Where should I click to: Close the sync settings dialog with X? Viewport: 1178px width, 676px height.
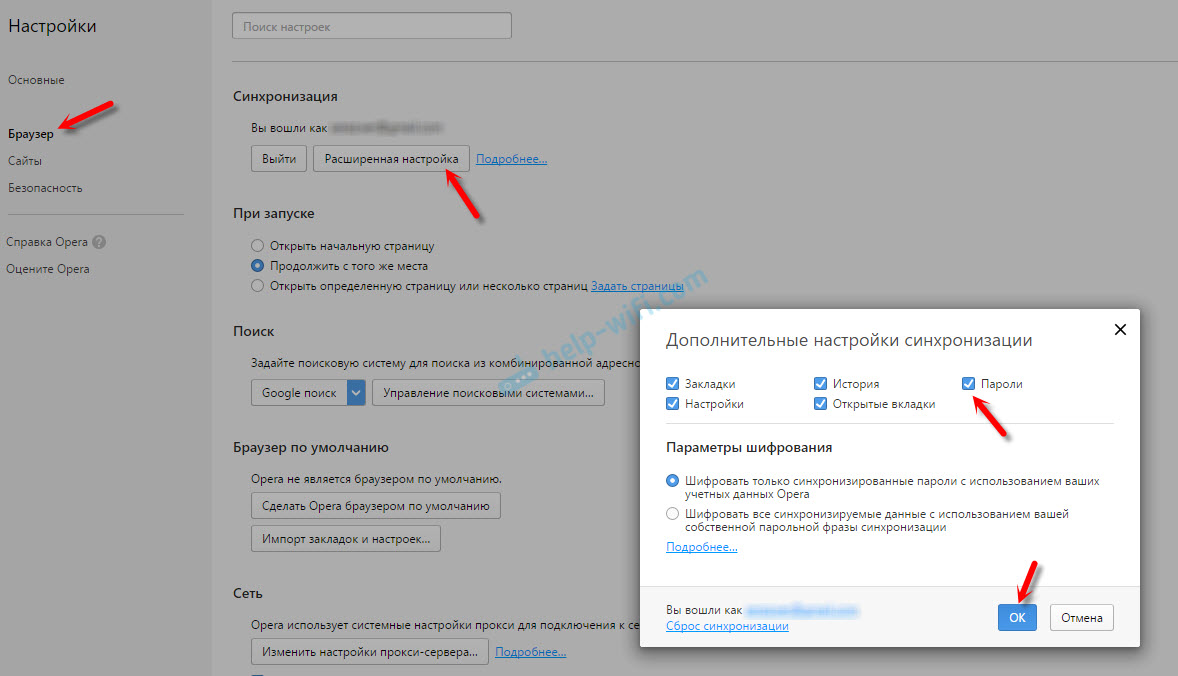pyautogui.click(x=1120, y=329)
